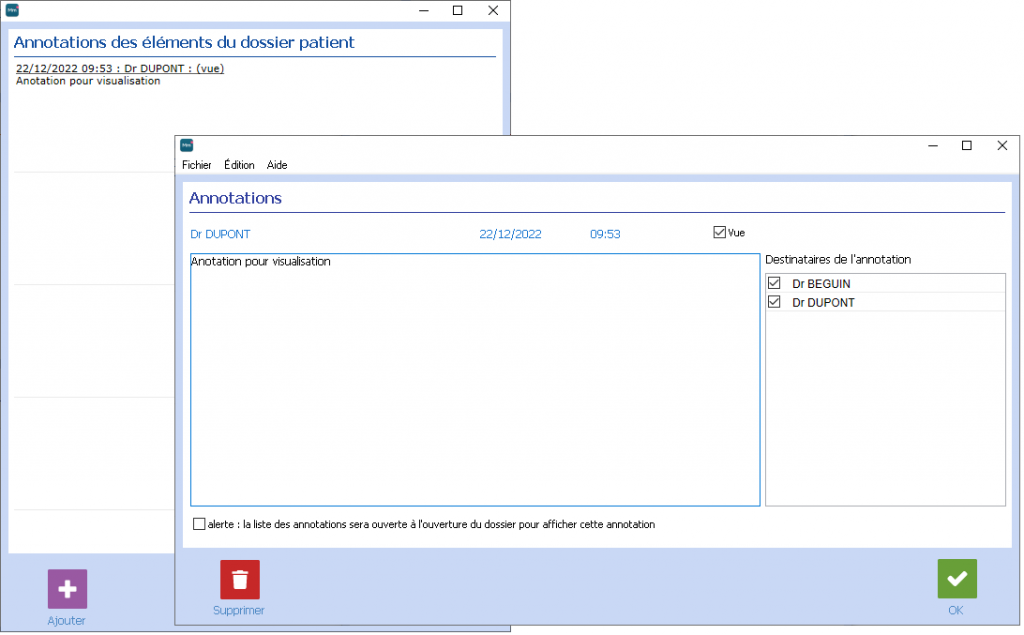Open the Édition menu
Viewport: 1024px width, 635px height.
click(240, 165)
